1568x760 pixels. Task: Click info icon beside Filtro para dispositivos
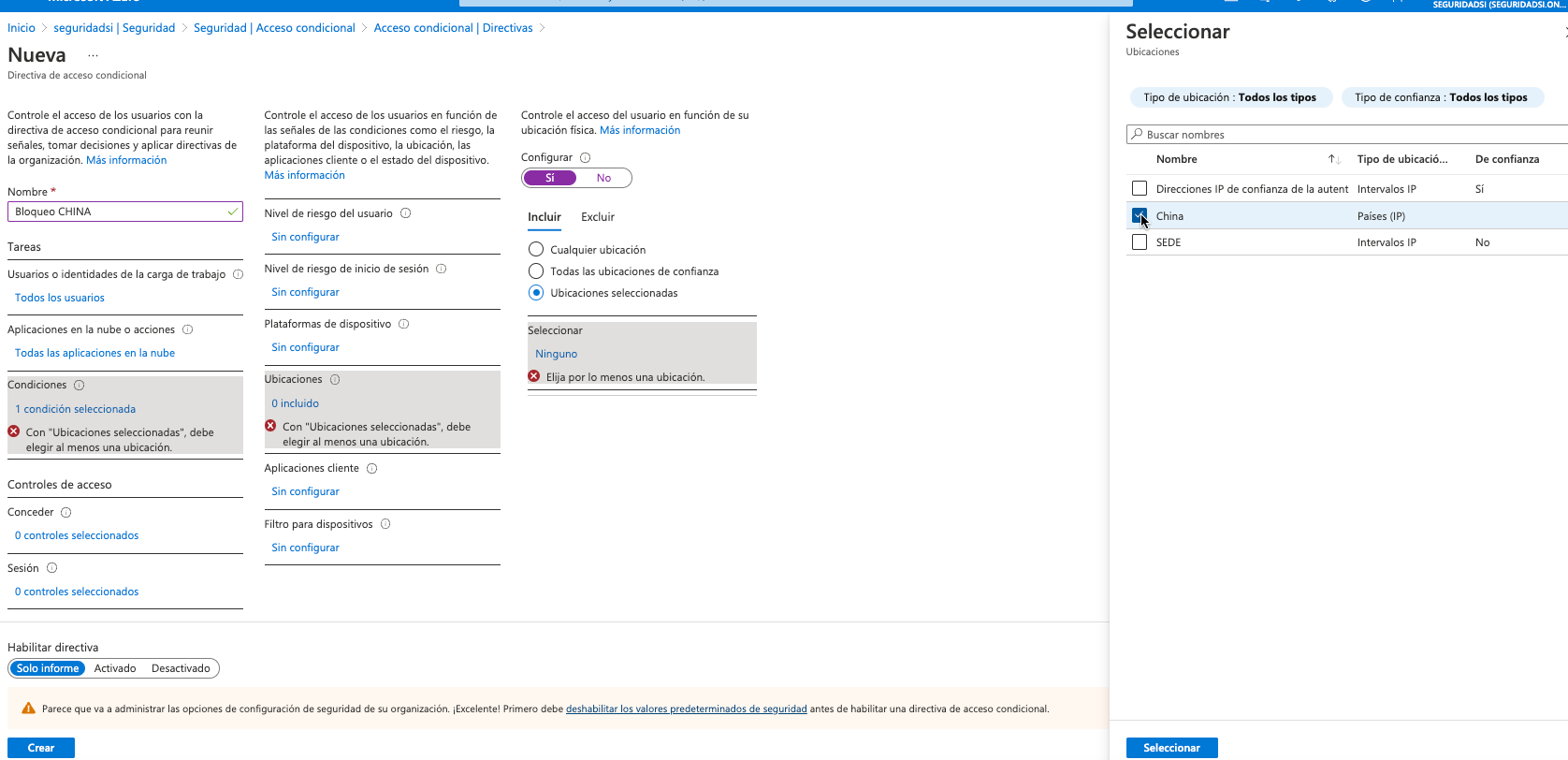(385, 524)
